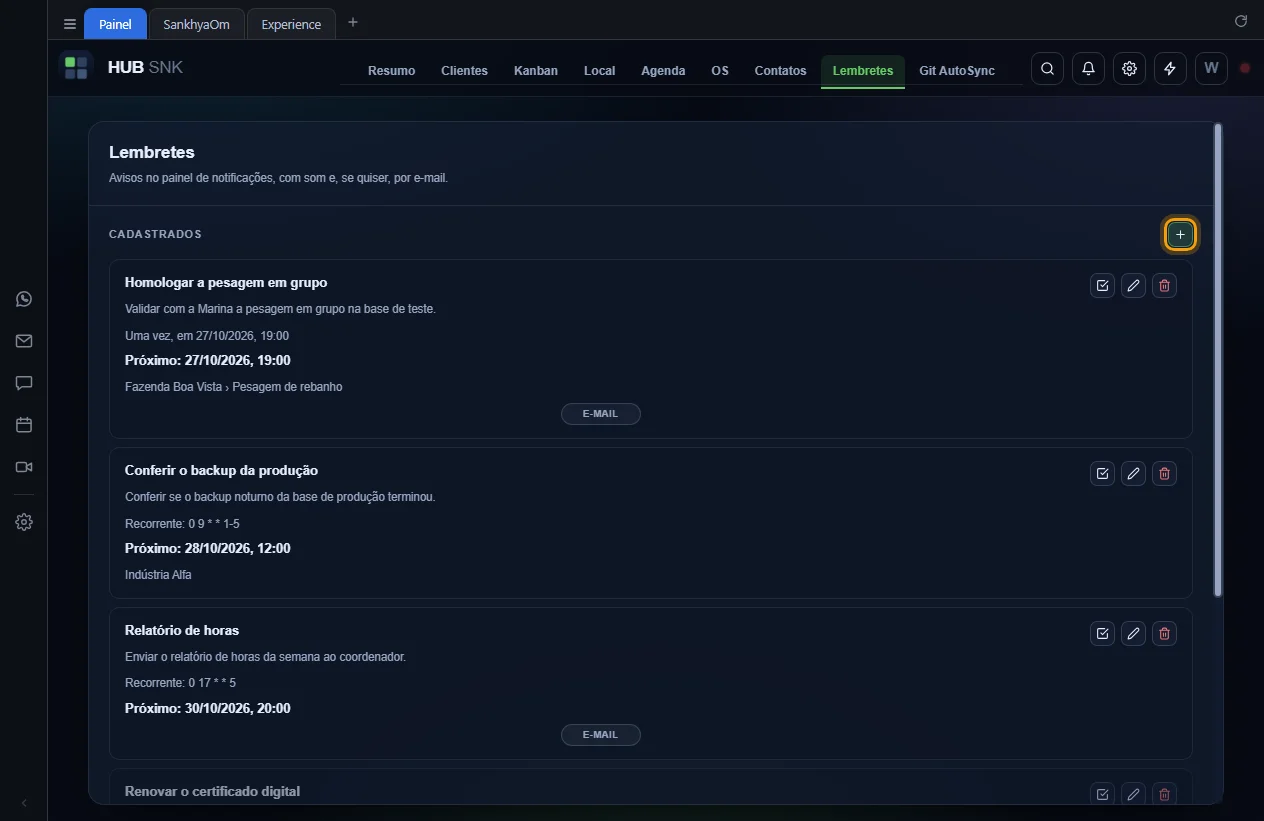Open the Contatos navigation tab
The width and height of the screenshot is (1264, 821).
click(780, 71)
